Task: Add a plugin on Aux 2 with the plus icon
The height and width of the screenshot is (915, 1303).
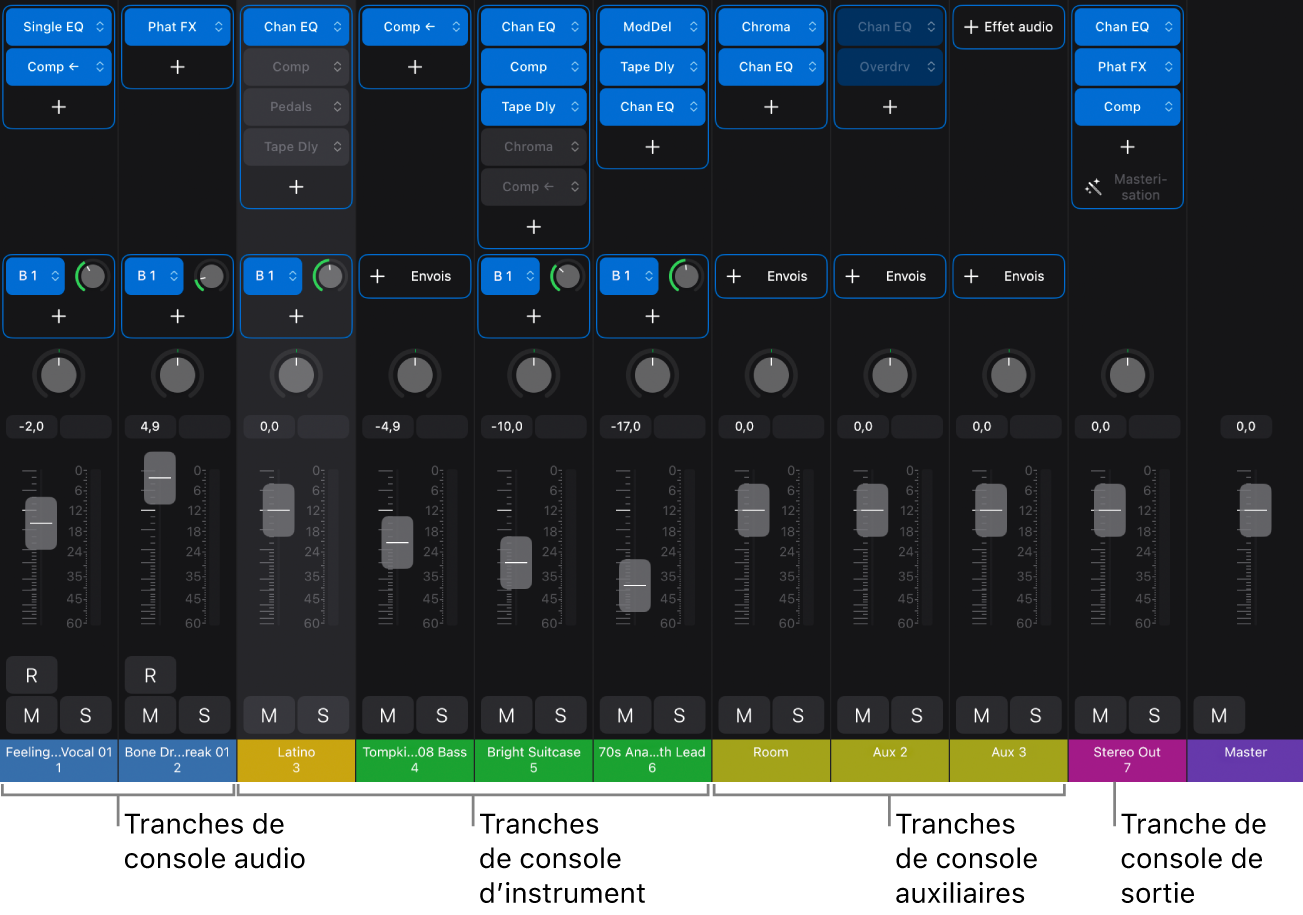Action: 889,106
